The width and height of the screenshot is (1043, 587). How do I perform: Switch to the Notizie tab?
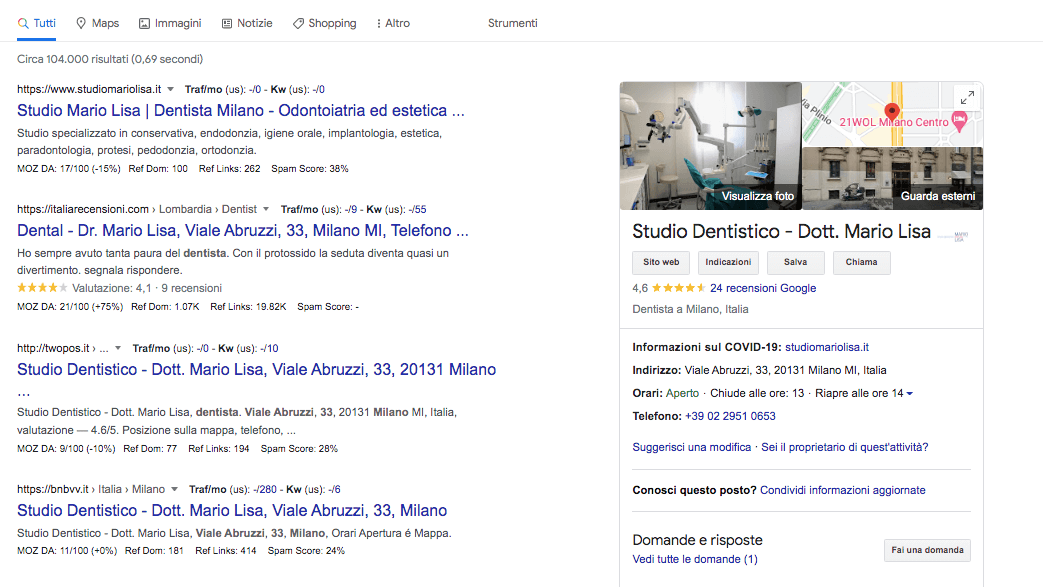point(247,23)
